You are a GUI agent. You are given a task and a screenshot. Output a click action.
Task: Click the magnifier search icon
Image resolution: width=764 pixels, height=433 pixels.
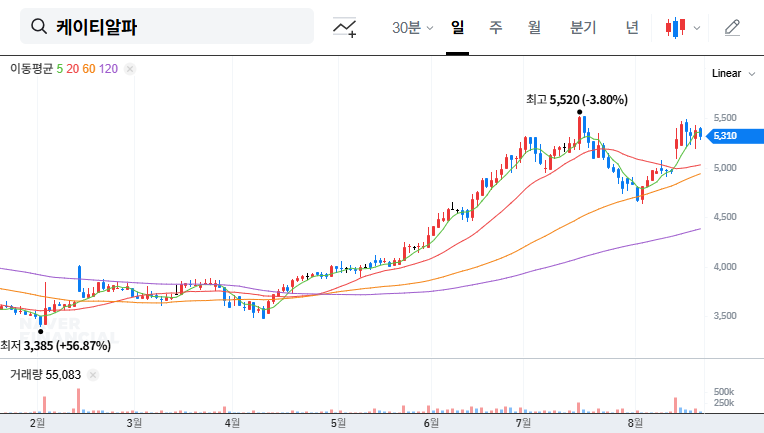click(39, 27)
